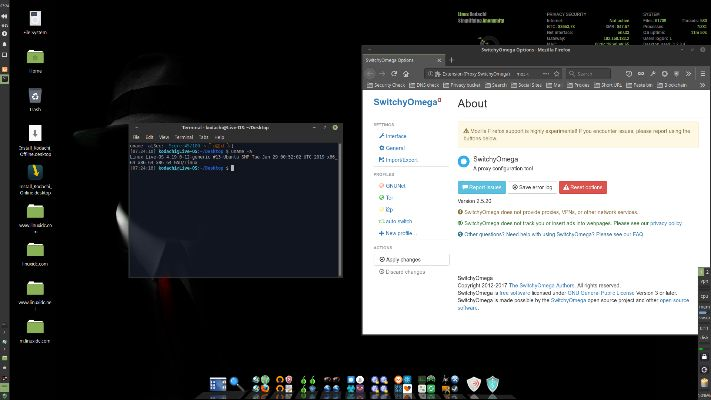This screenshot has height=400, width=711.
Task: Click the magnifier search icon in dock
Action: pyautogui.click(x=236, y=383)
